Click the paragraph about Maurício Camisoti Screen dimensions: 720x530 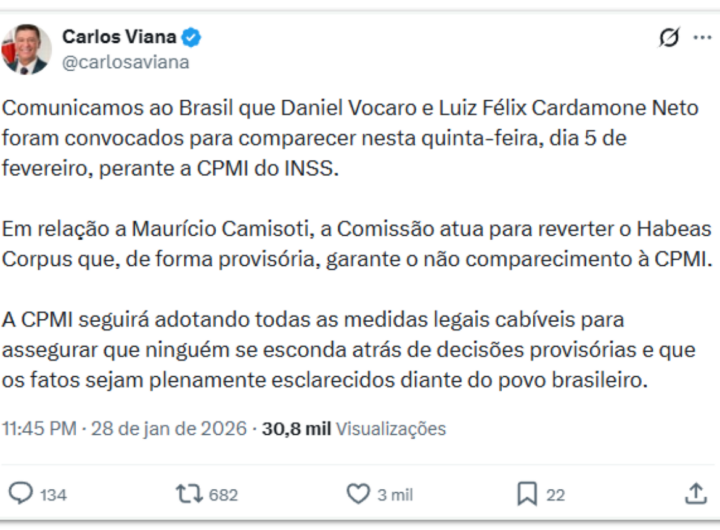coord(355,244)
